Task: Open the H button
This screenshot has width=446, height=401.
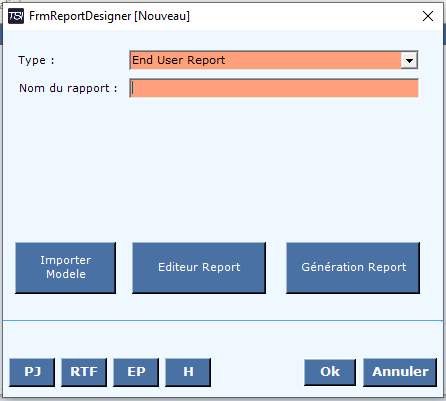Action: (188, 372)
